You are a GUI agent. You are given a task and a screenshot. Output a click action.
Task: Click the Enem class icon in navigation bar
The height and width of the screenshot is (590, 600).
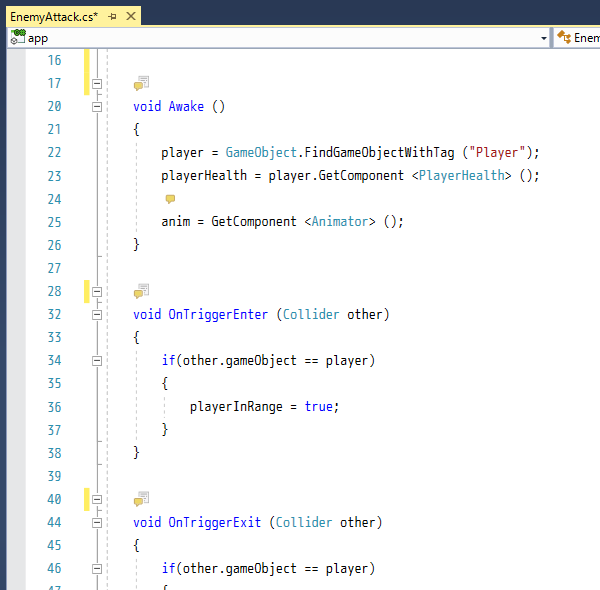pos(564,37)
